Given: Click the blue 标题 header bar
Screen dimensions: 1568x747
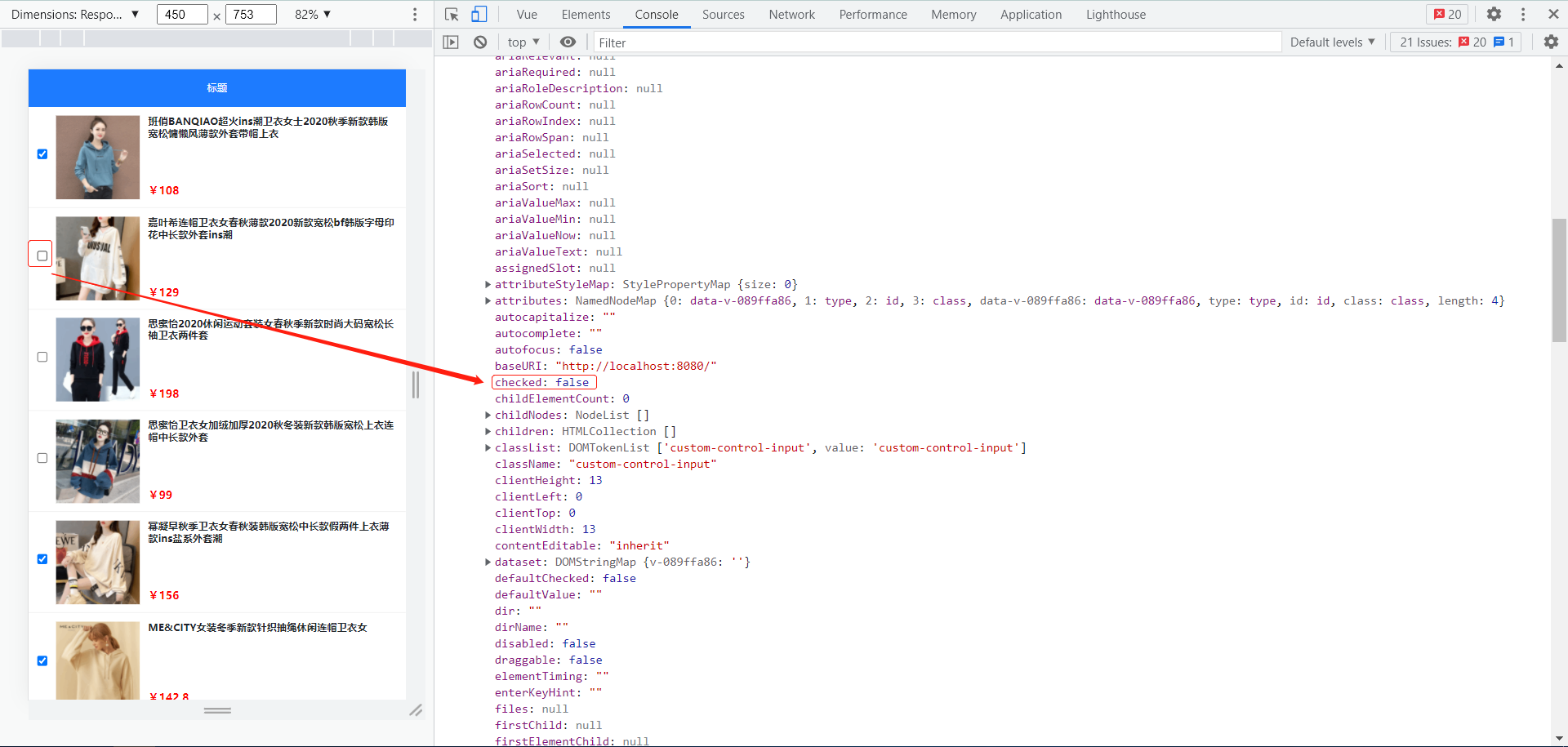Looking at the screenshot, I should click(x=217, y=88).
